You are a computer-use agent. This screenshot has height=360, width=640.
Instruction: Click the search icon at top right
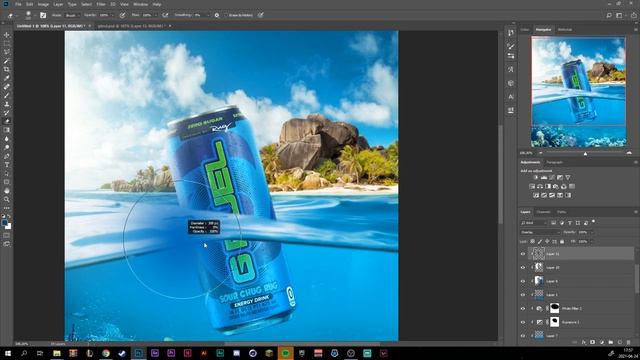pyautogui.click(x=609, y=15)
